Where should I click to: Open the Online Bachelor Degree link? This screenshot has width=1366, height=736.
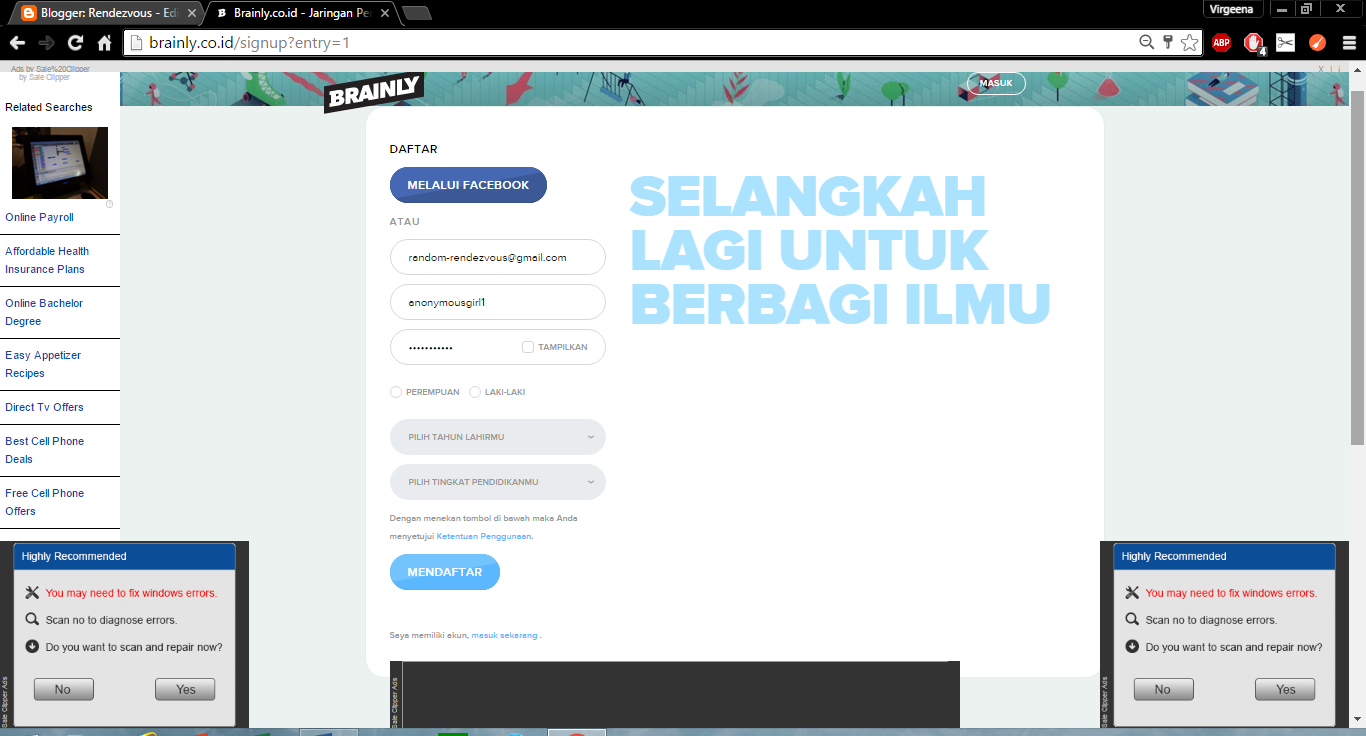coord(44,312)
